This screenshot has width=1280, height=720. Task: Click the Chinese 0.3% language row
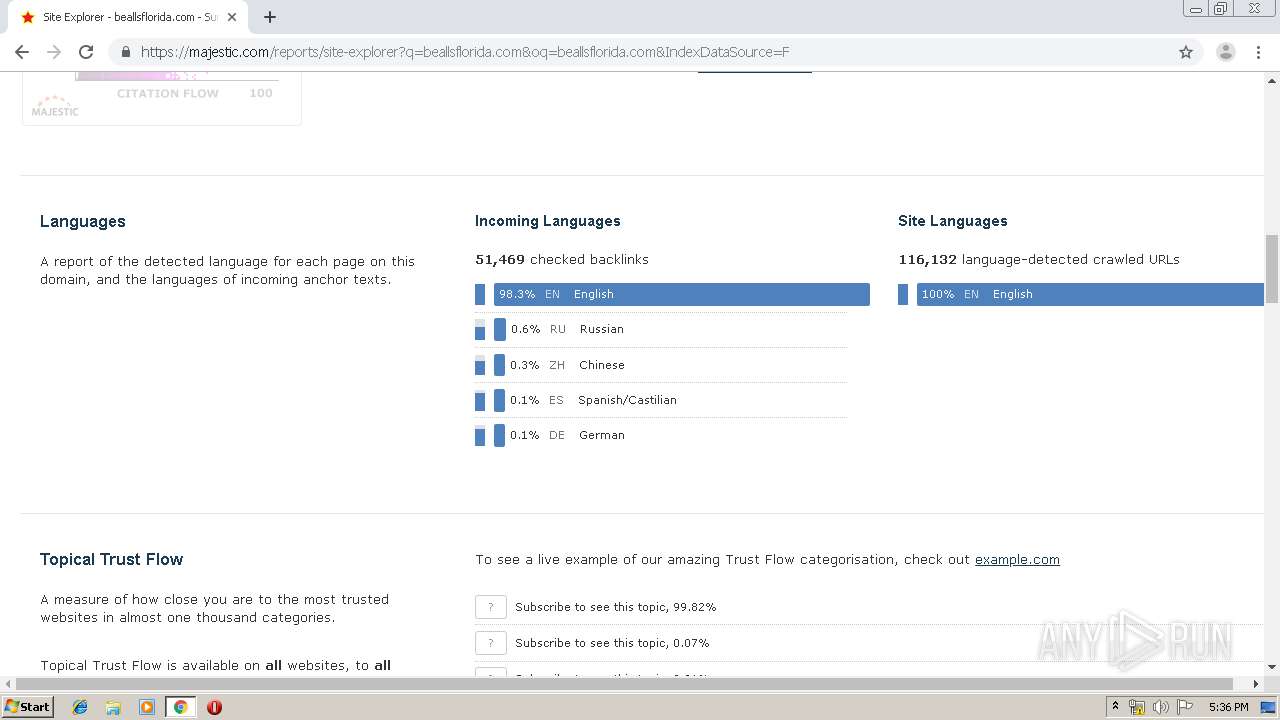661,365
